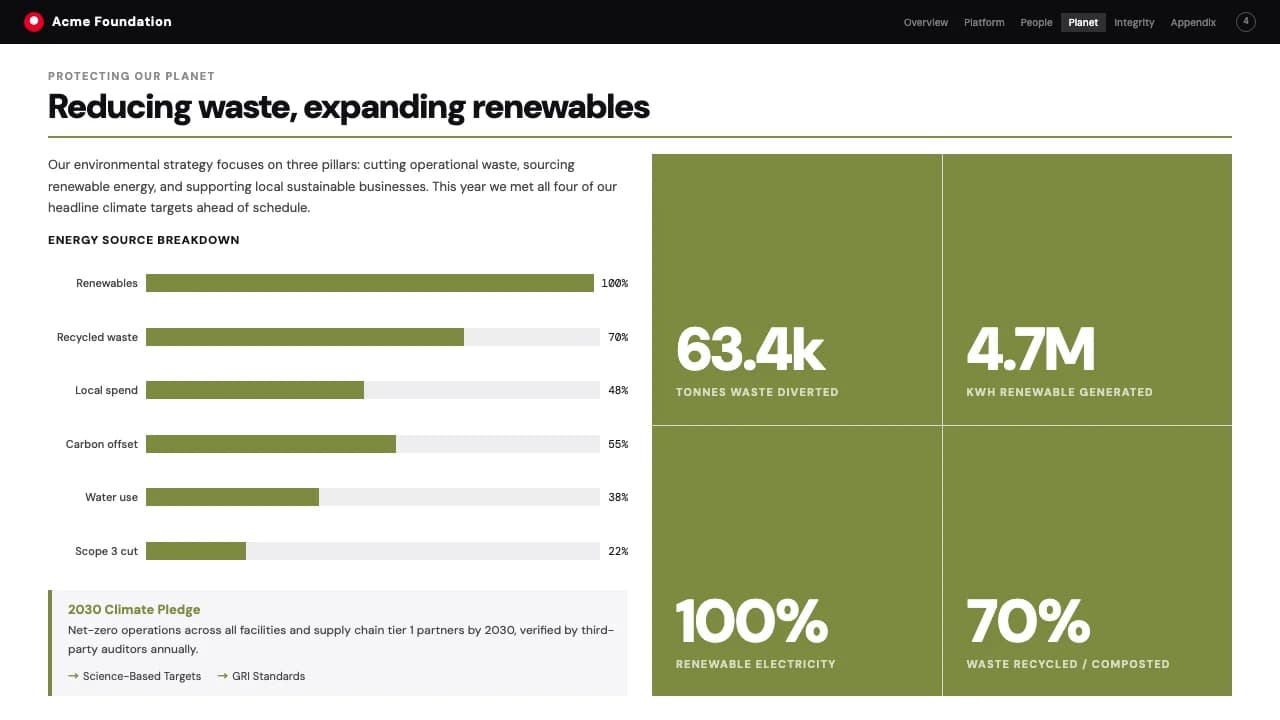Click the Recycled waste progress bar

click(x=372, y=337)
